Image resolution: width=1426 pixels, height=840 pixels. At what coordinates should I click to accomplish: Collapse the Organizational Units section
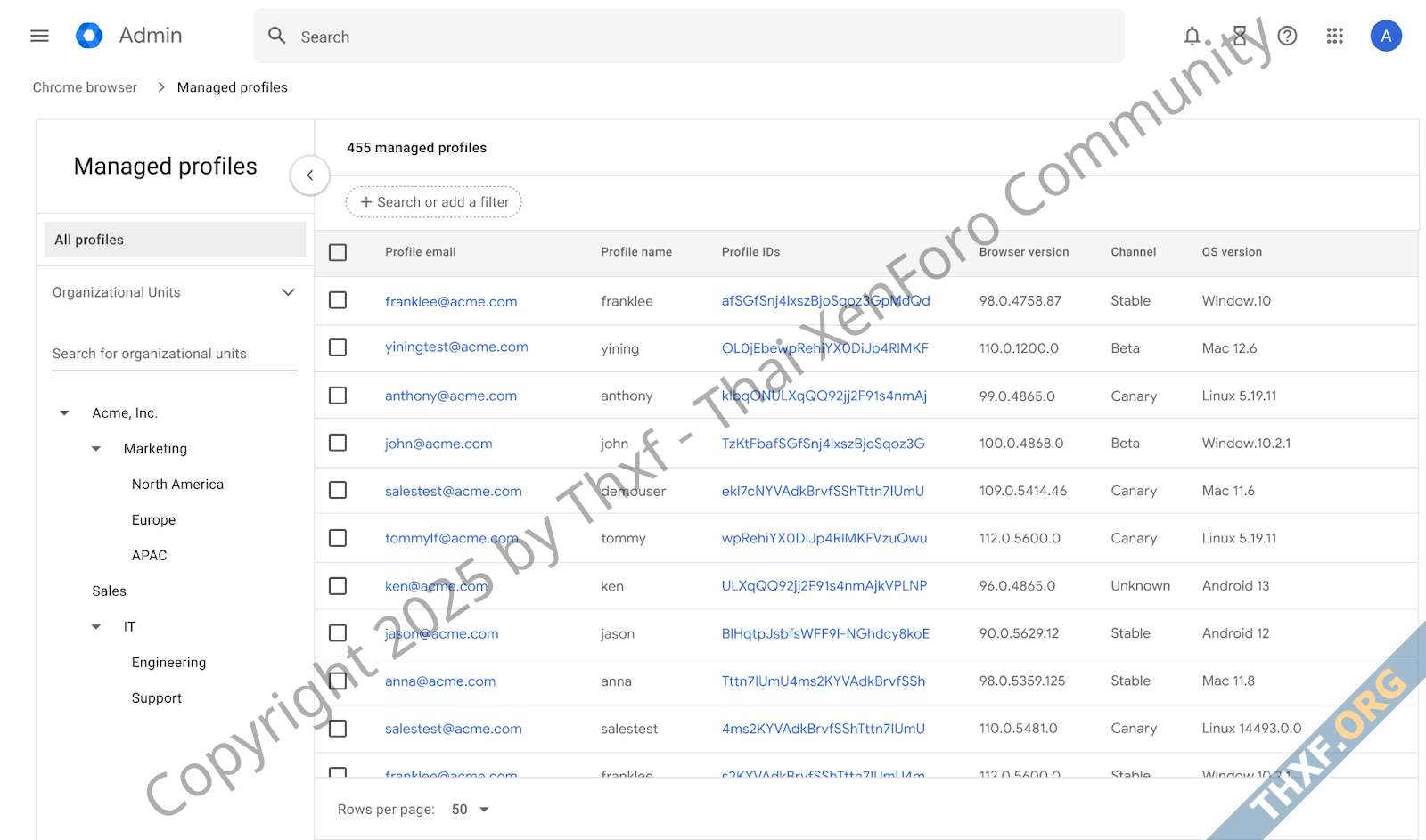(288, 292)
